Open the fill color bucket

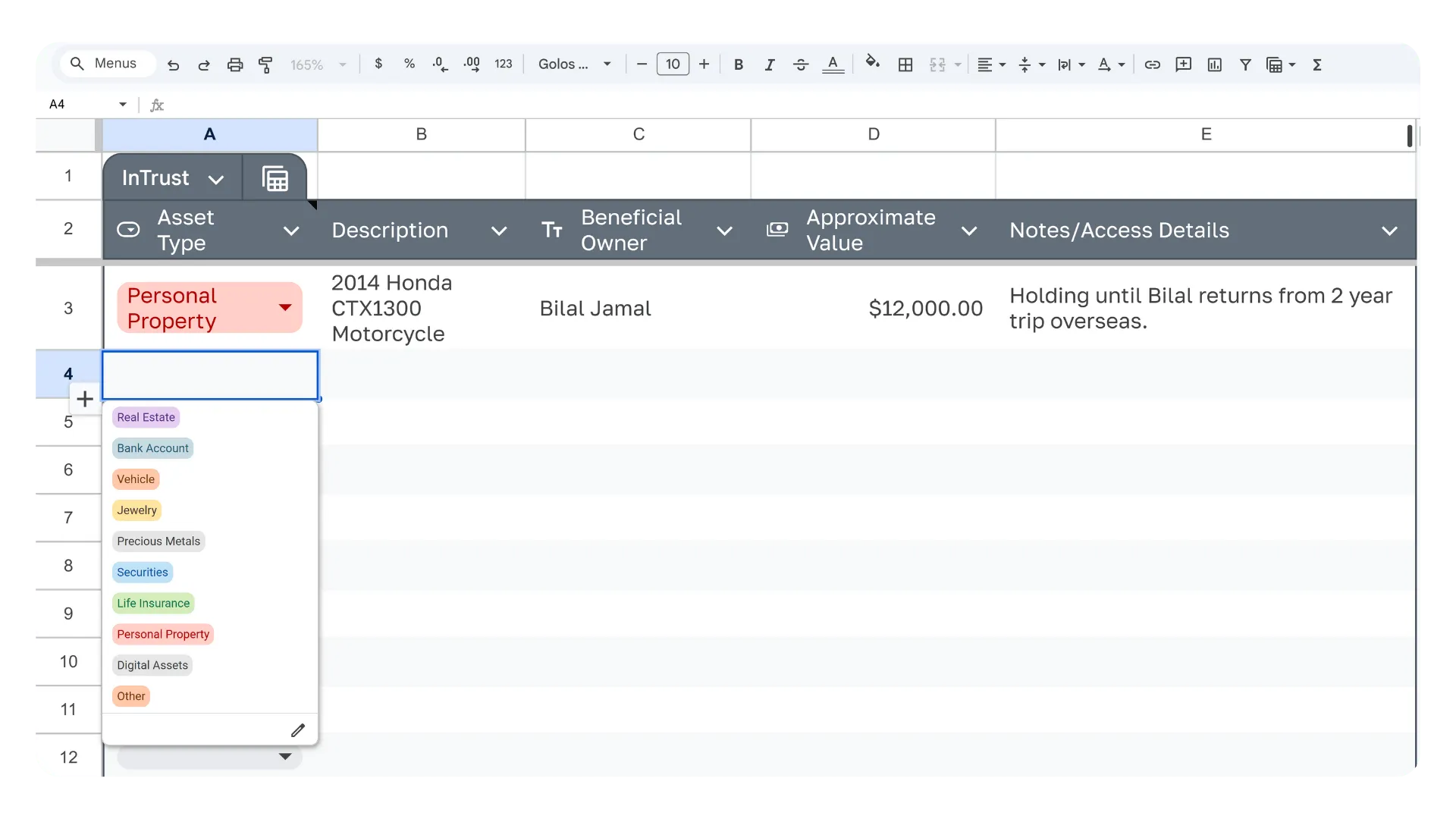pos(872,63)
